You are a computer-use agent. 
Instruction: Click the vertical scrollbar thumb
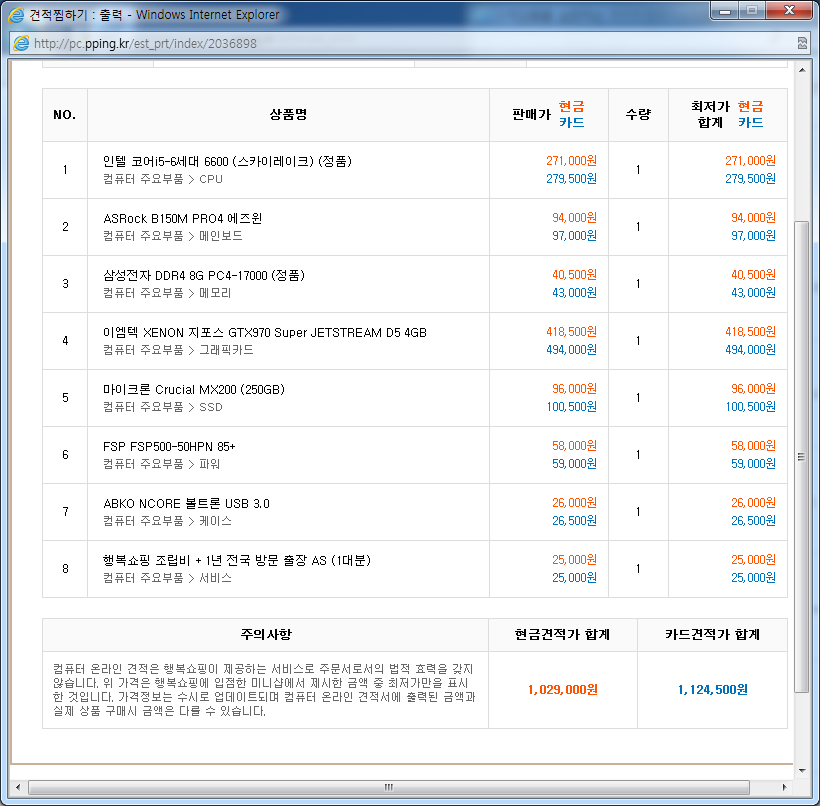pos(801,457)
